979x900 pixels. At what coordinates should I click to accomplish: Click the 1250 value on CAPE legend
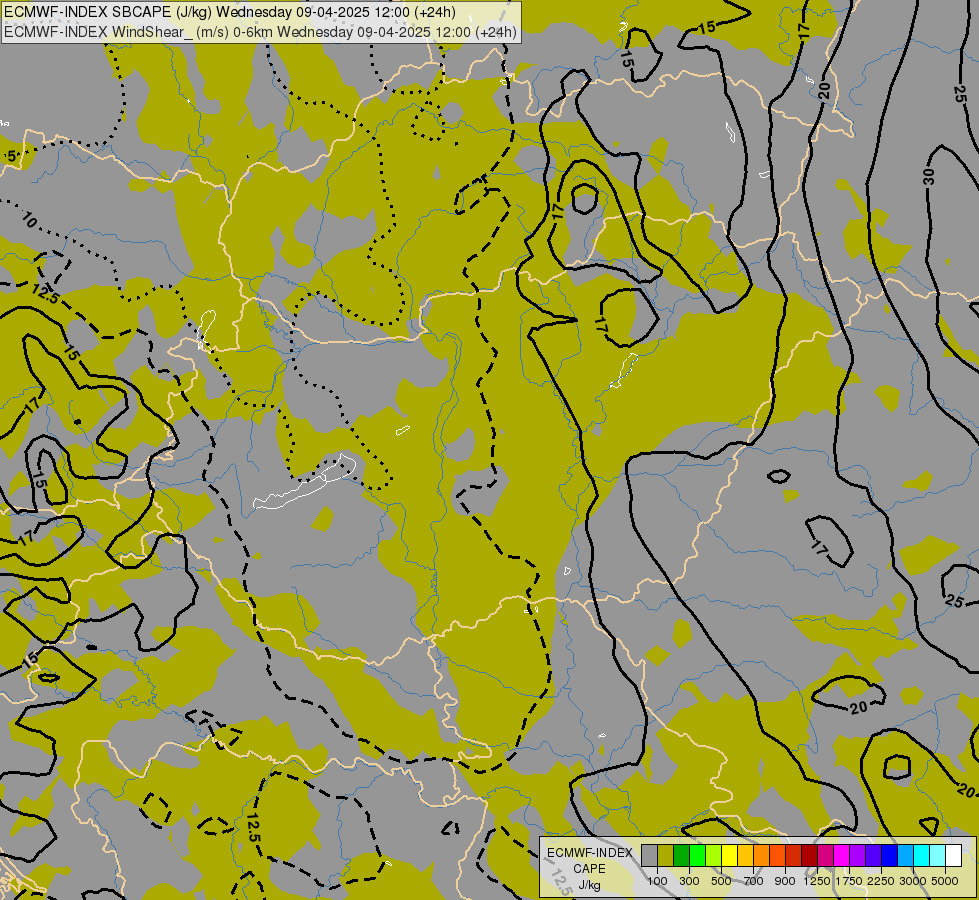tap(817, 881)
